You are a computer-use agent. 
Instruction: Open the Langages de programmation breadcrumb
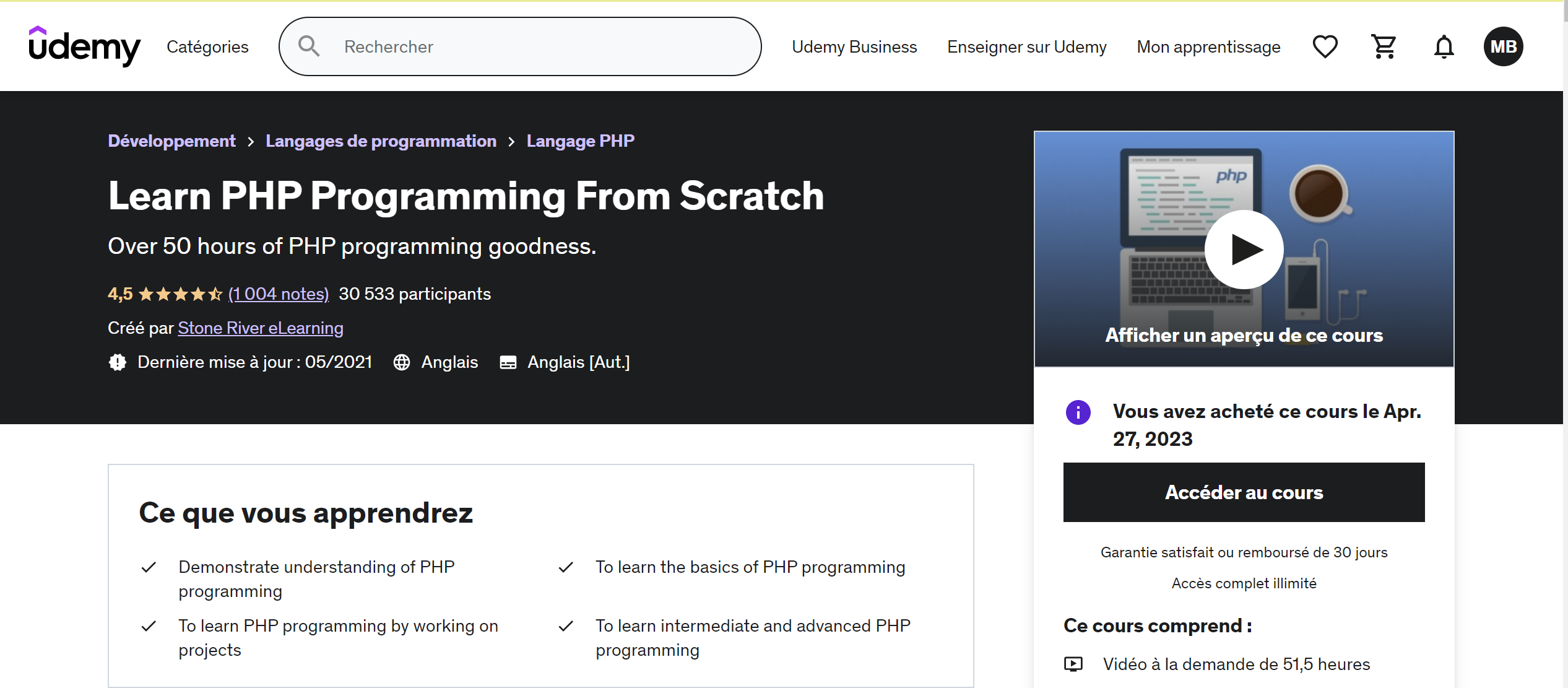click(381, 141)
